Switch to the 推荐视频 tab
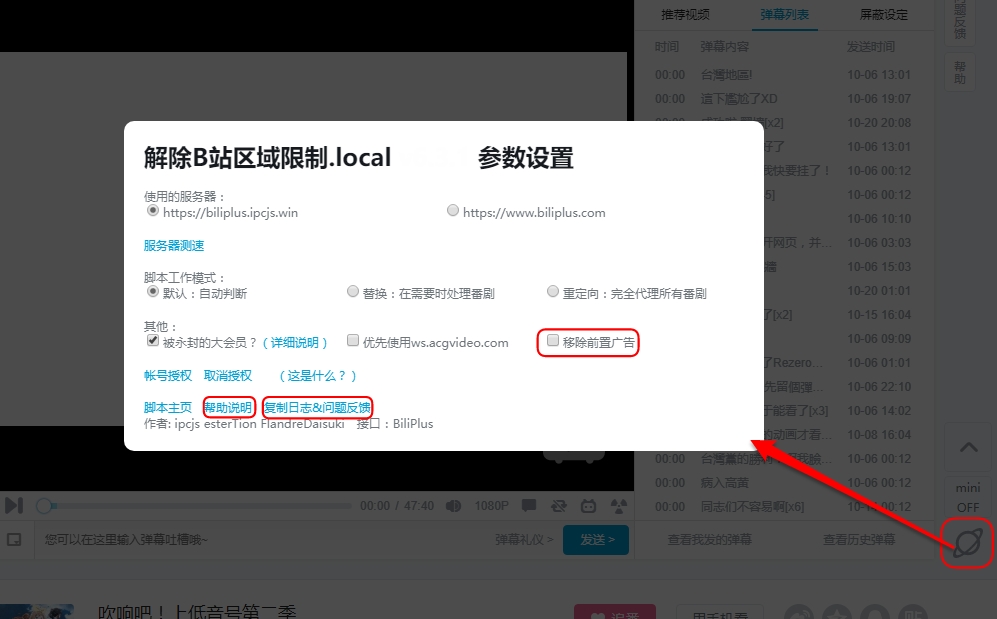The width and height of the screenshot is (997, 619). (685, 15)
